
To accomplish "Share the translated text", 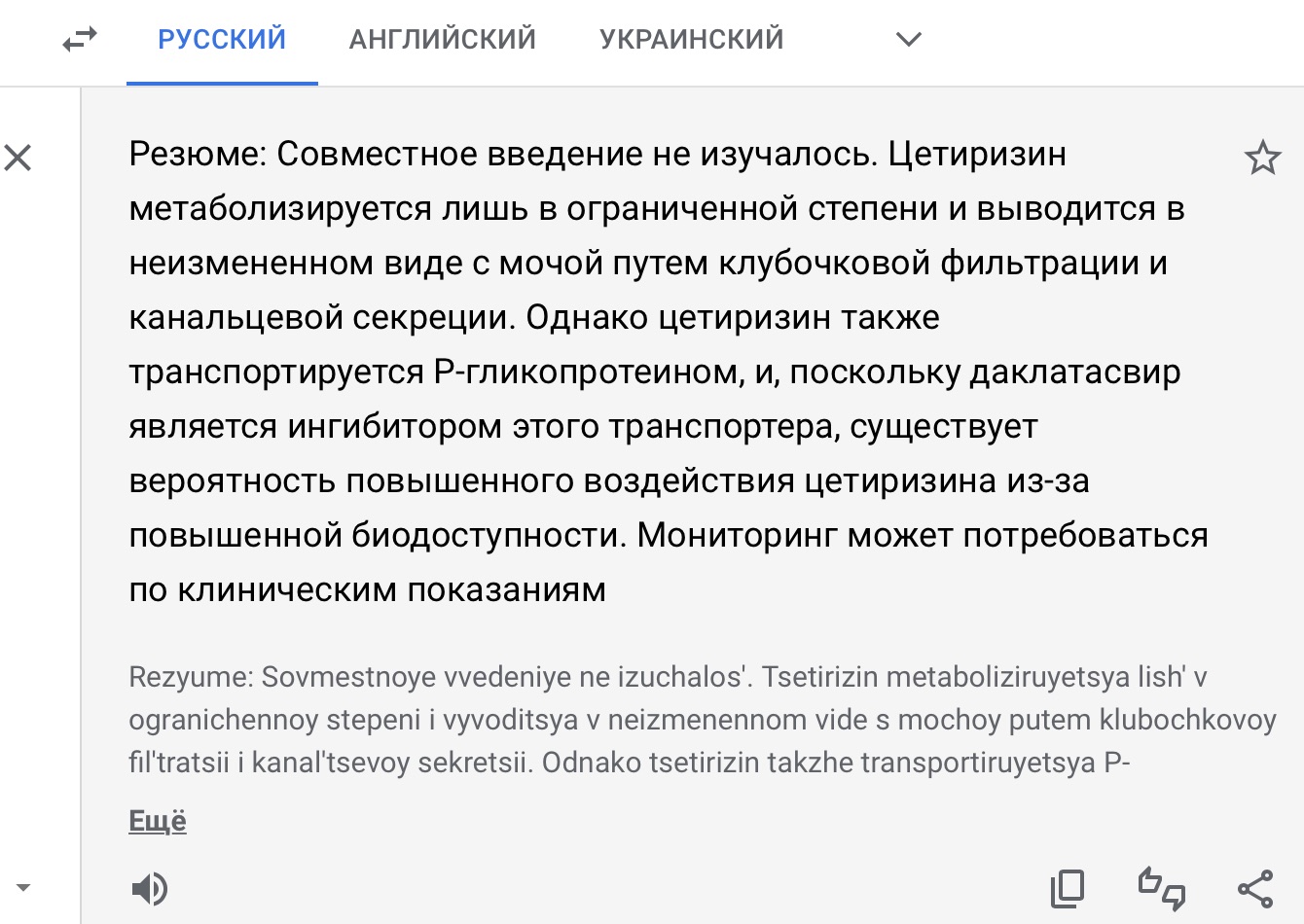I will [1255, 888].
